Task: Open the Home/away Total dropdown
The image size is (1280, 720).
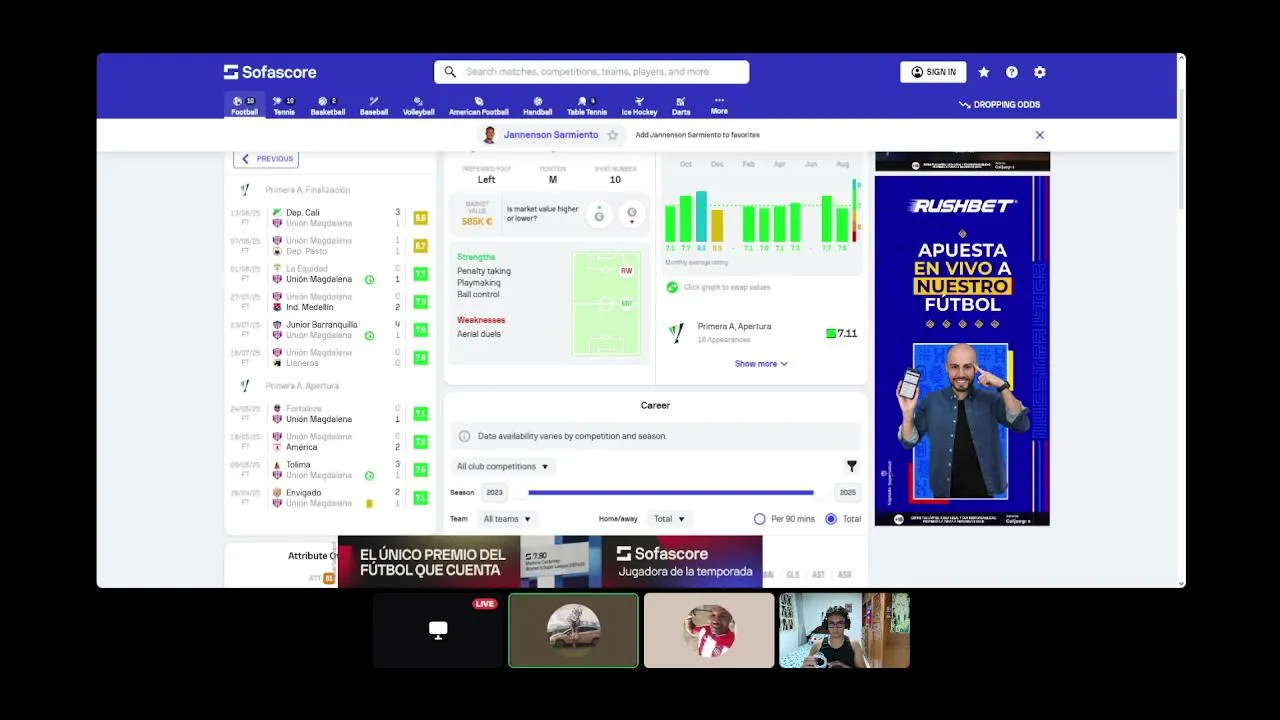Action: (669, 519)
